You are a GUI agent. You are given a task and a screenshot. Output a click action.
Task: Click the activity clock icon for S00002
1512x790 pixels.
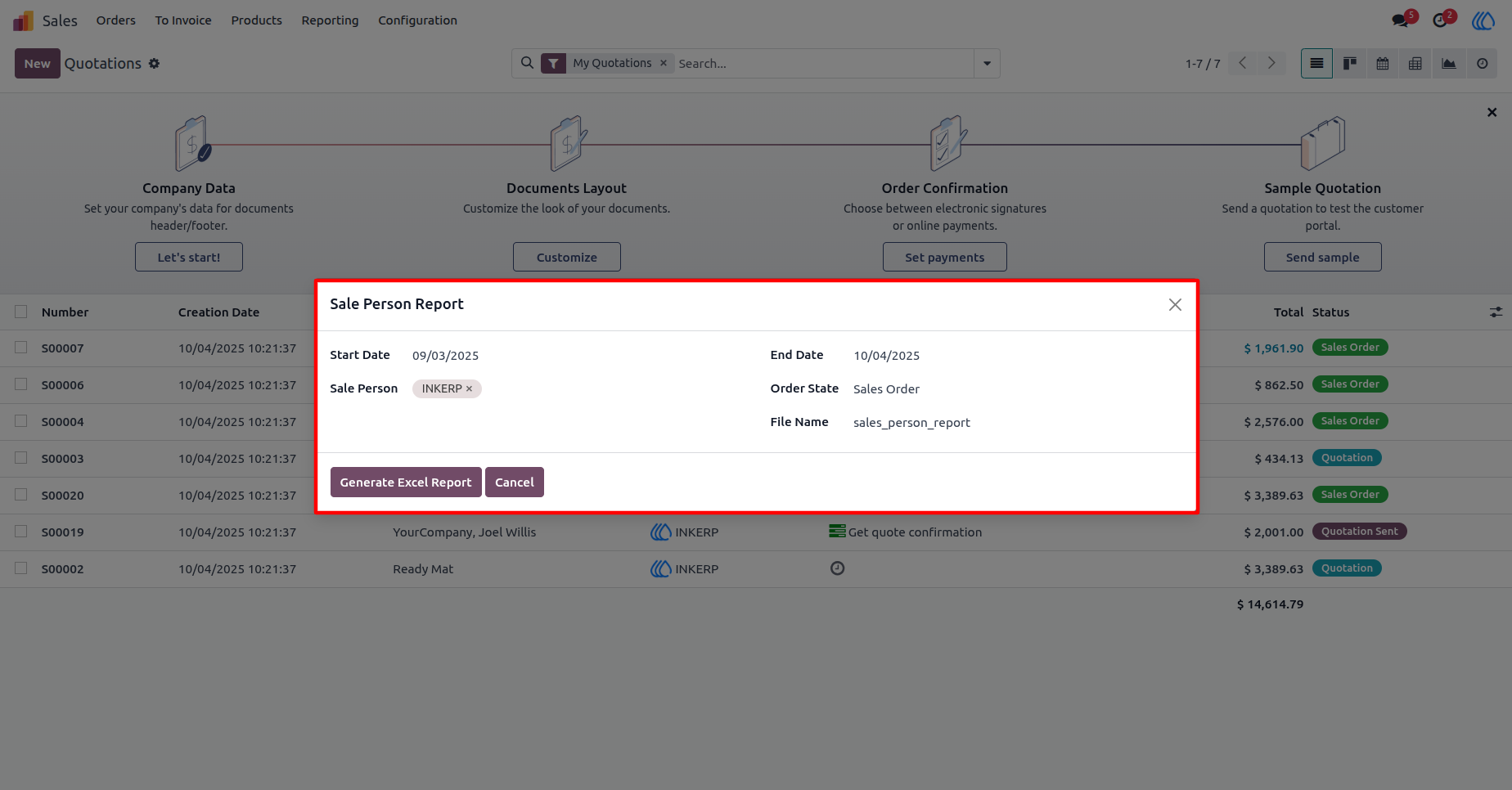pyautogui.click(x=837, y=568)
